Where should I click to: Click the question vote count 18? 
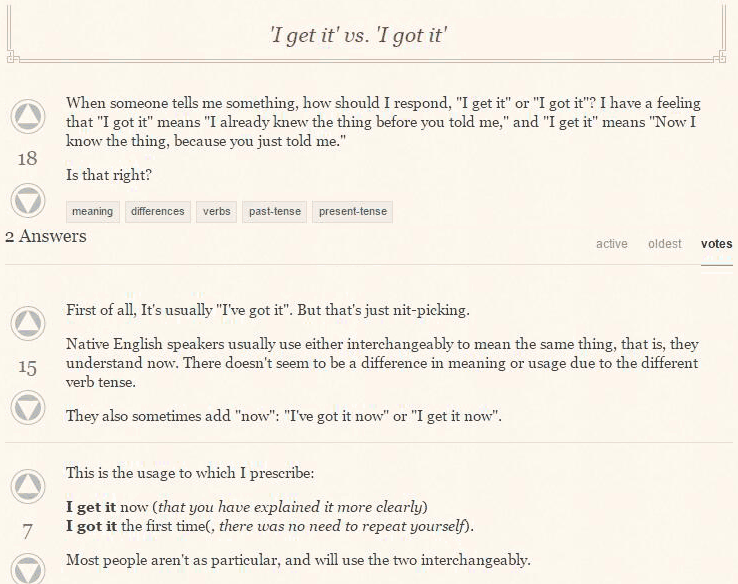pyautogui.click(x=27, y=159)
